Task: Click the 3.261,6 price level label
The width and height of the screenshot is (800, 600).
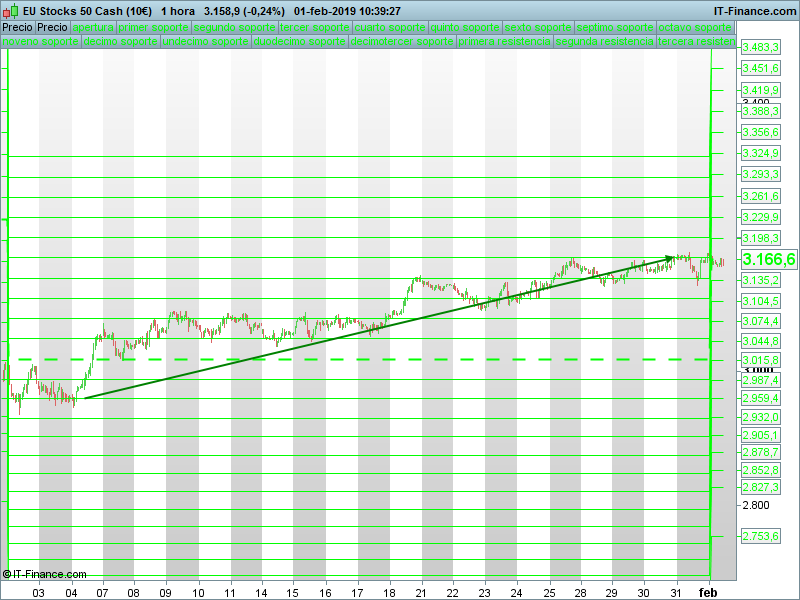Action: [x=760, y=196]
